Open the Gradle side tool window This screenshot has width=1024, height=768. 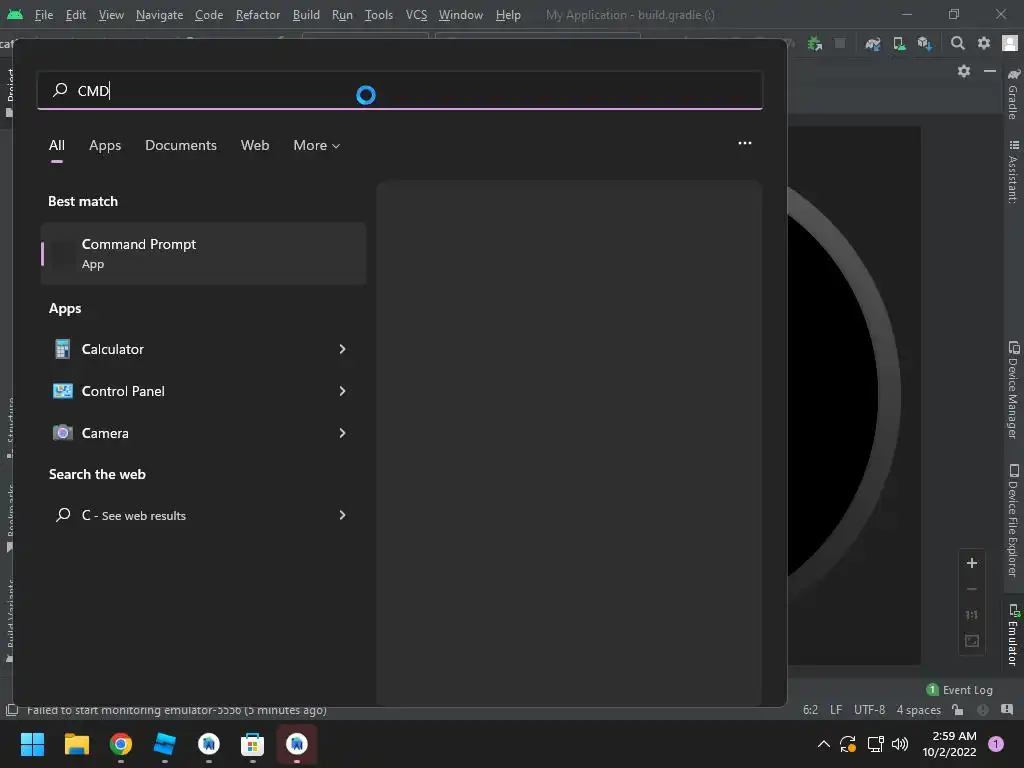click(1013, 95)
